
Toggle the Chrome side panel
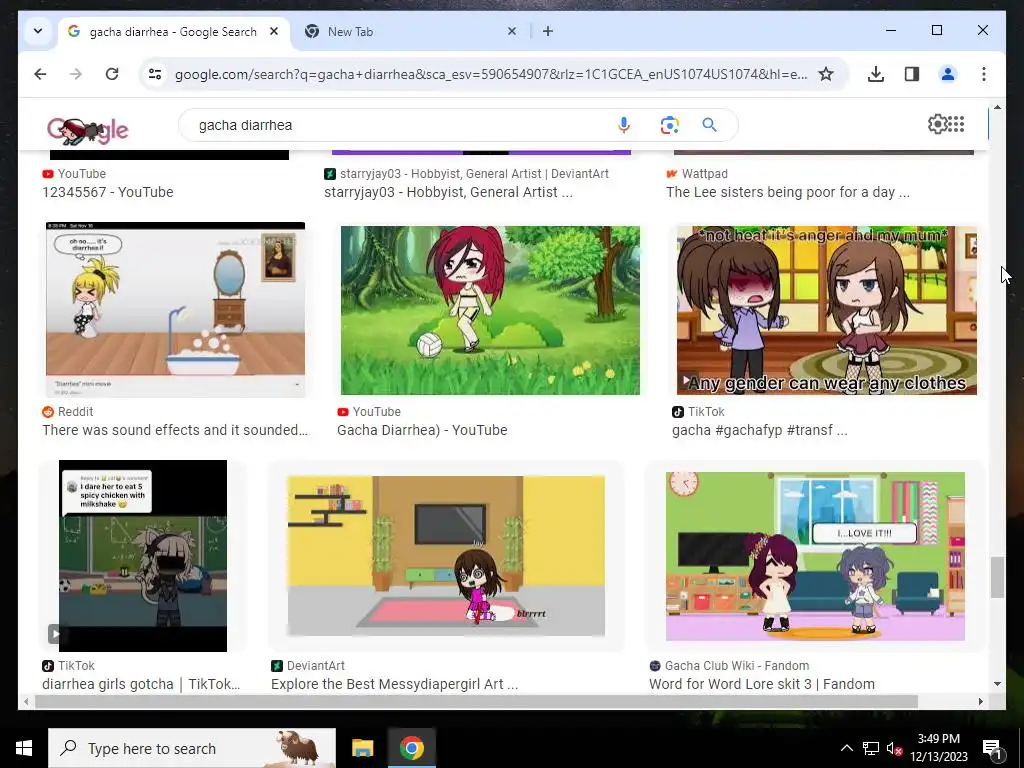[912, 74]
